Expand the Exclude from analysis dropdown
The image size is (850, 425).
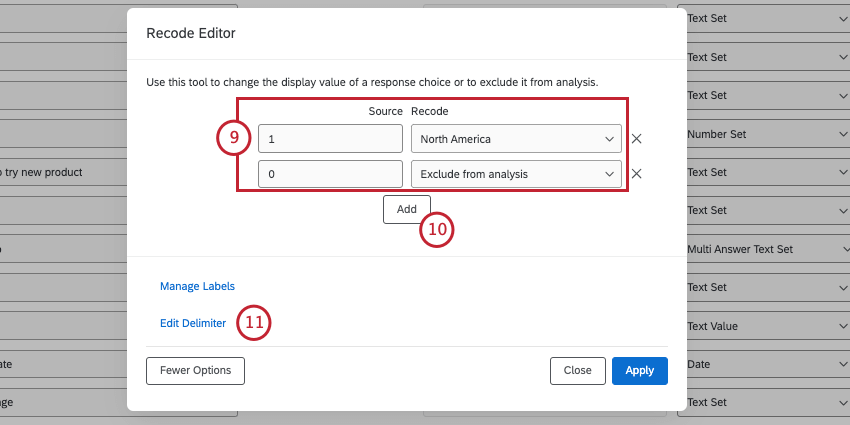click(x=516, y=174)
